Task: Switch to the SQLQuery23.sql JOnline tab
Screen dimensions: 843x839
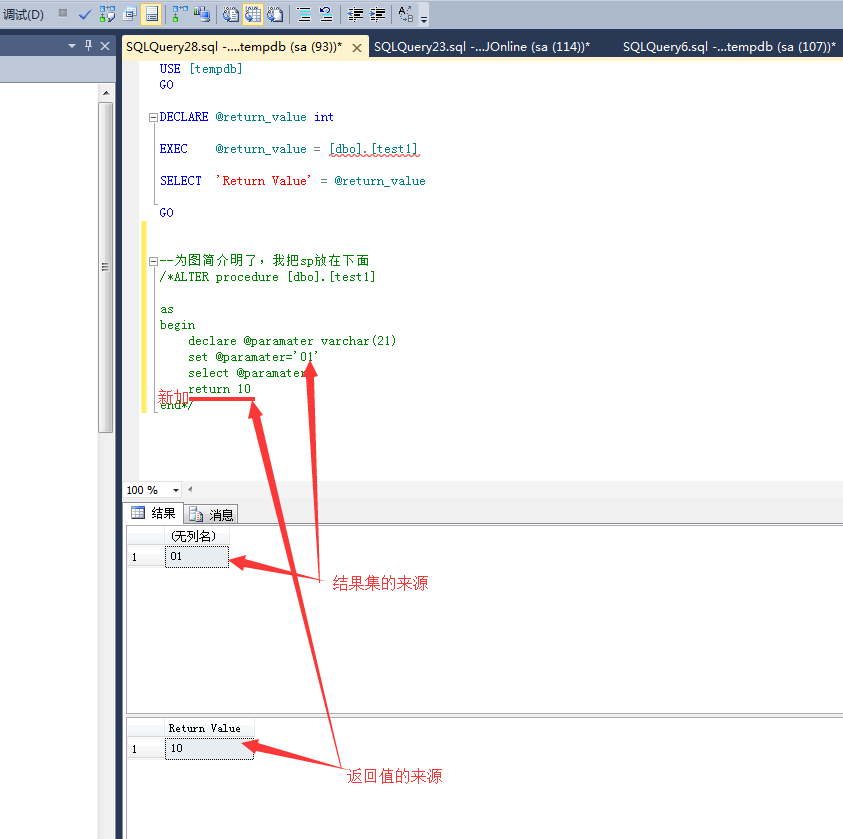Action: [x=482, y=47]
